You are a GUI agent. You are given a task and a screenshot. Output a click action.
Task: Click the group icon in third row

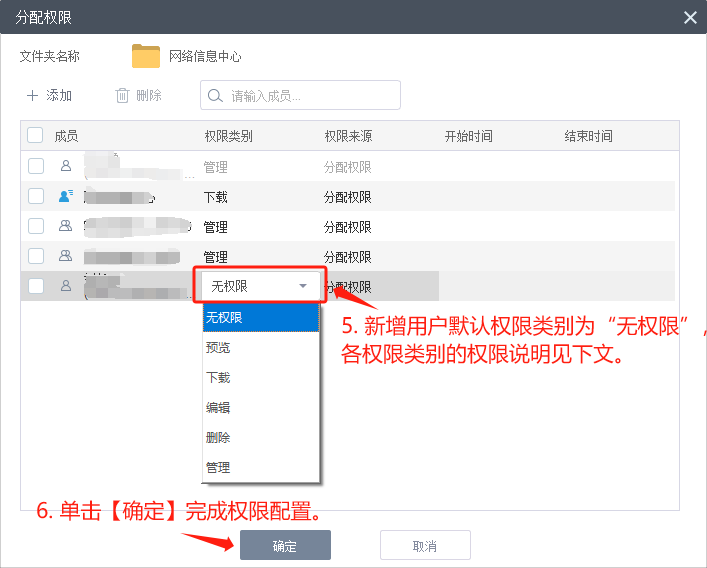point(66,226)
